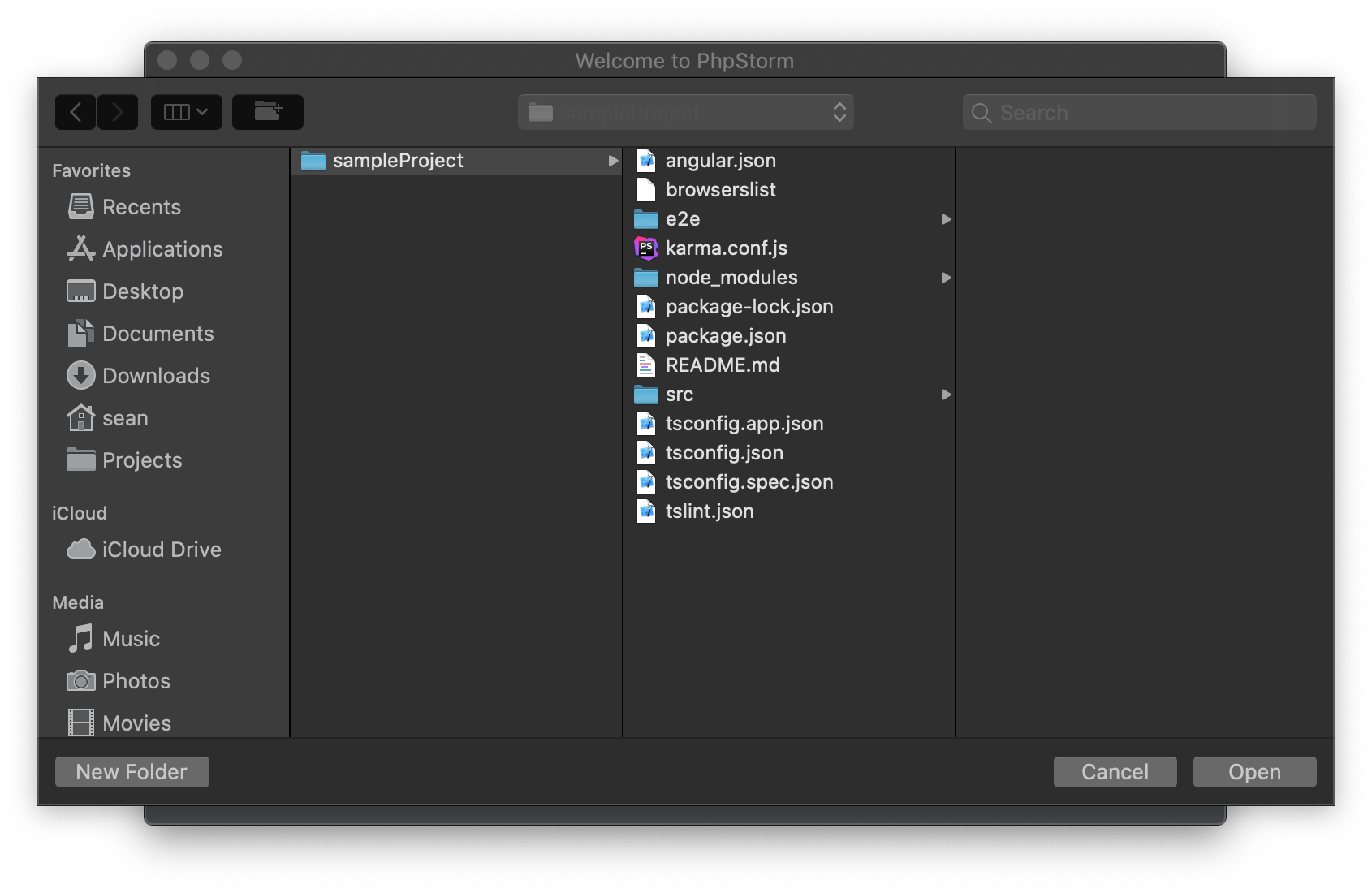Viewport: 1372px width, 893px height.
Task: Select the package-lock.json file icon
Action: 646,307
